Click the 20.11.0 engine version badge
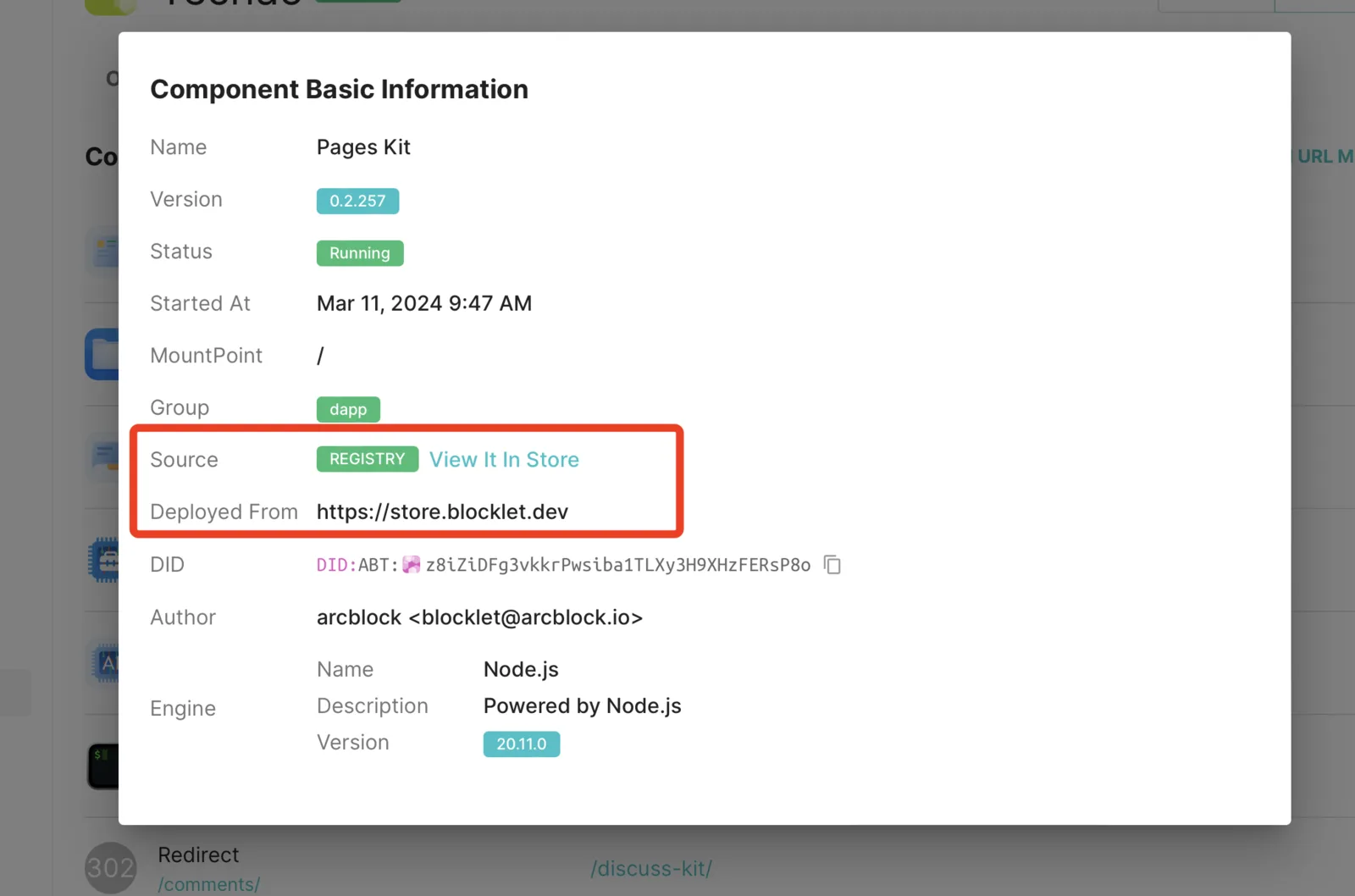The height and width of the screenshot is (896, 1355). [522, 744]
